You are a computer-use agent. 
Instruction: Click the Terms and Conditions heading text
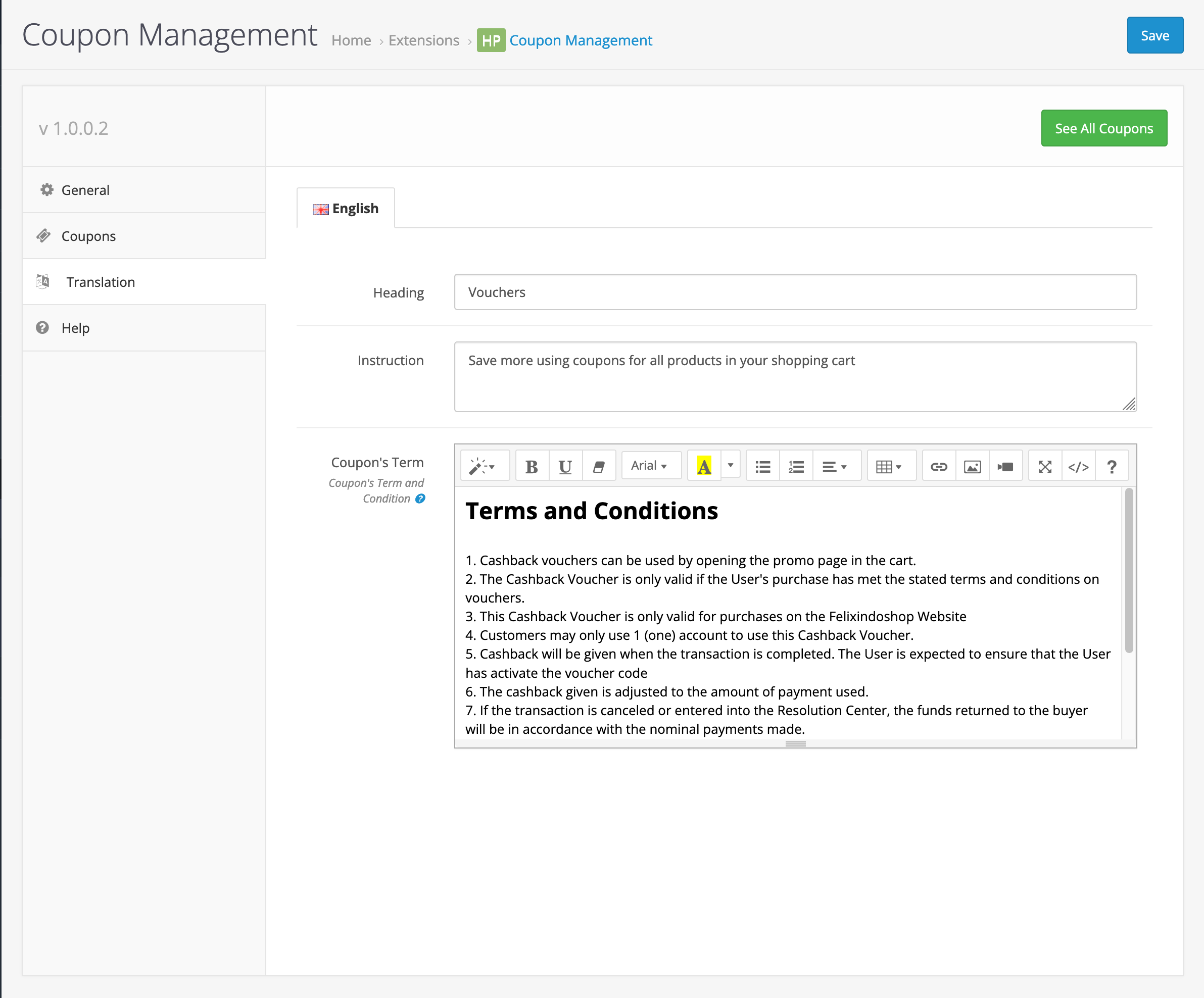pos(592,511)
